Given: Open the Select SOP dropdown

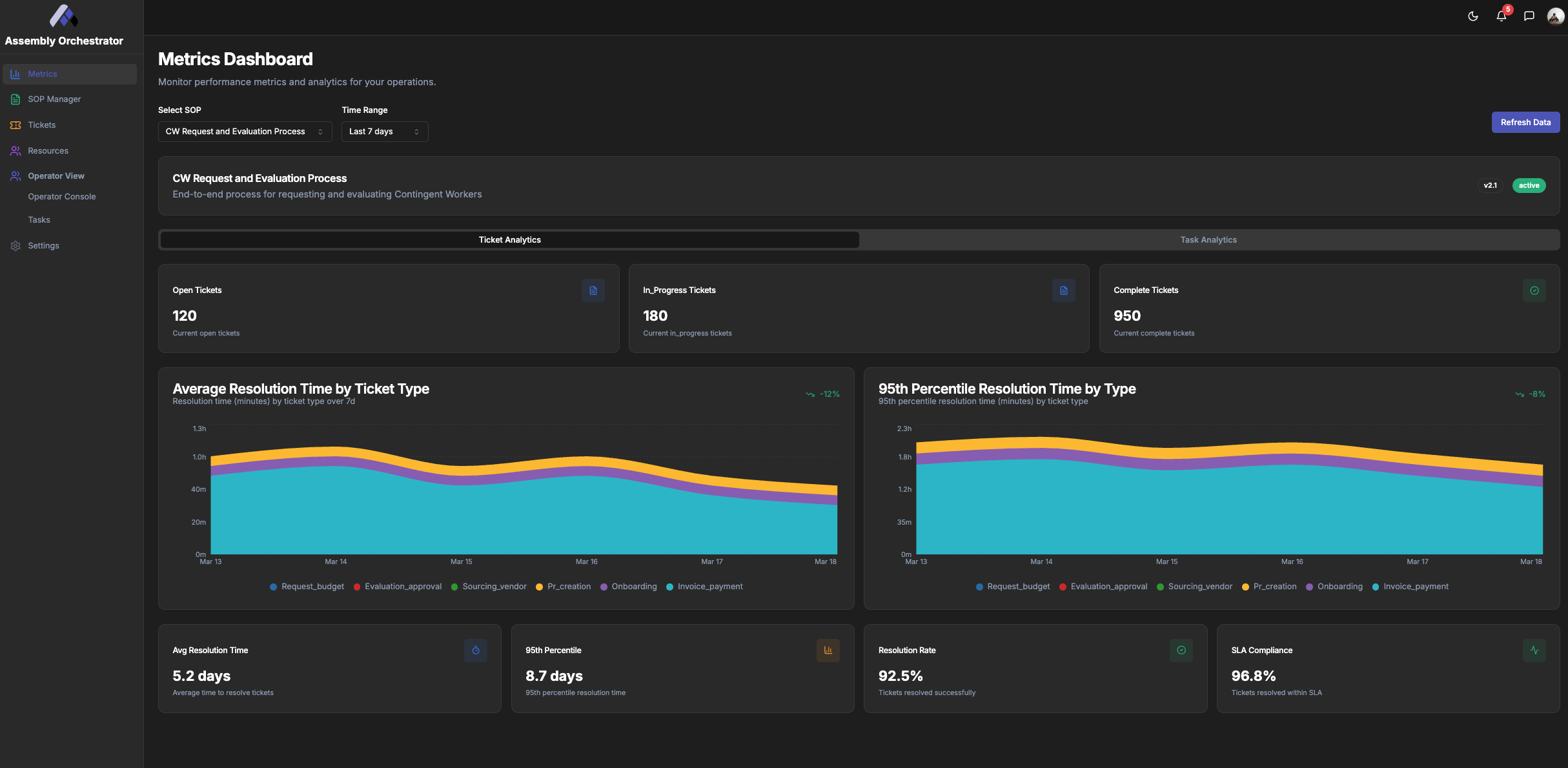Looking at the screenshot, I should (x=245, y=132).
